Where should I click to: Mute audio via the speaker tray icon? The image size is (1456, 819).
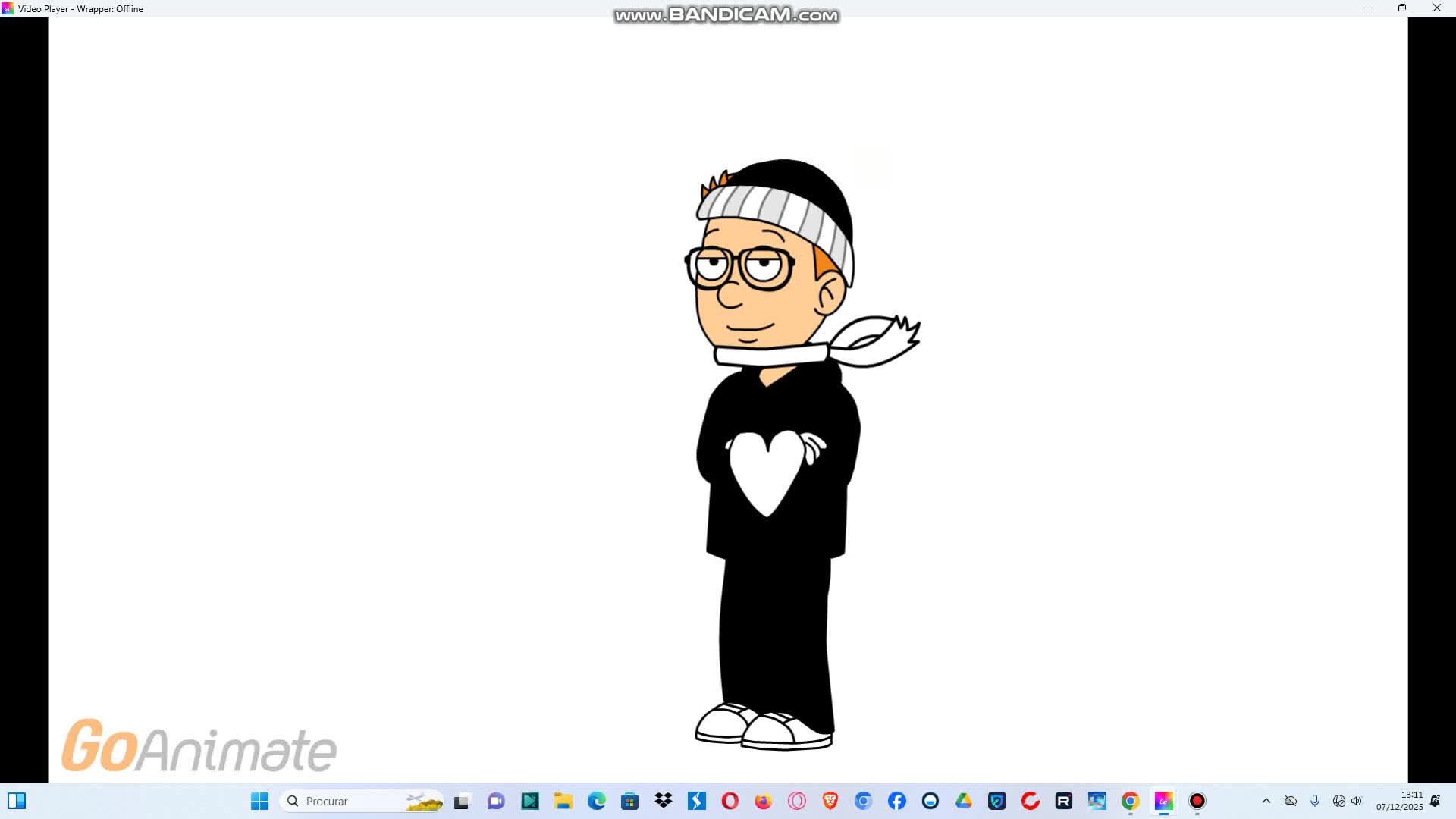(1356, 801)
